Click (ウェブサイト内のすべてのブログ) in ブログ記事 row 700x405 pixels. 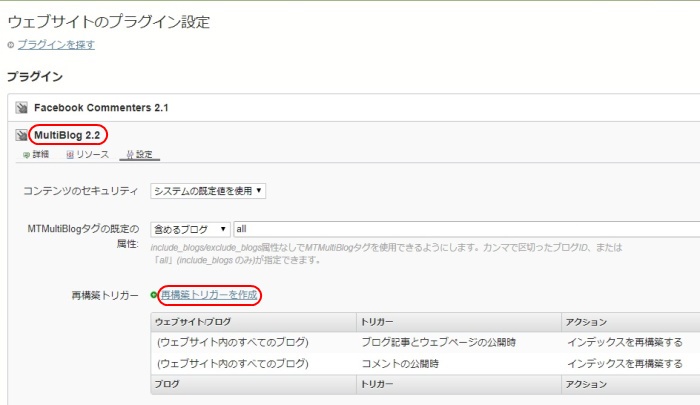[x=233, y=342]
